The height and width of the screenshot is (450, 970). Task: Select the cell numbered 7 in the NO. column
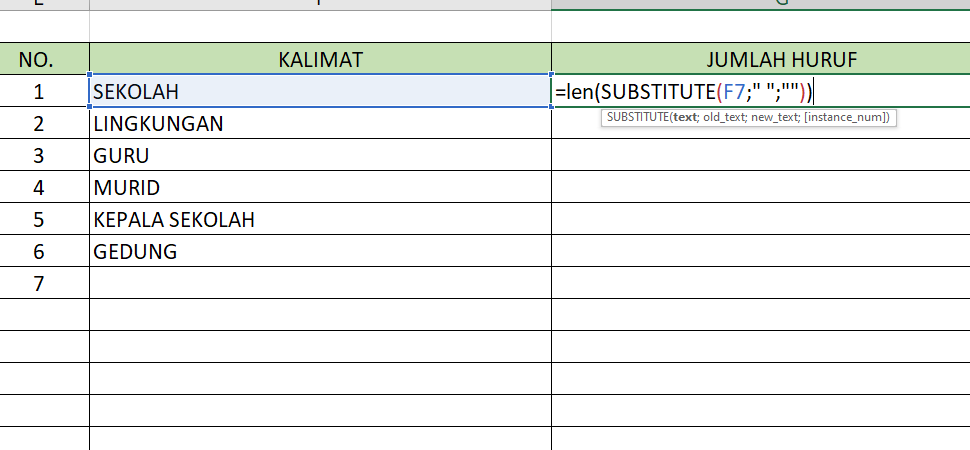pos(39,284)
